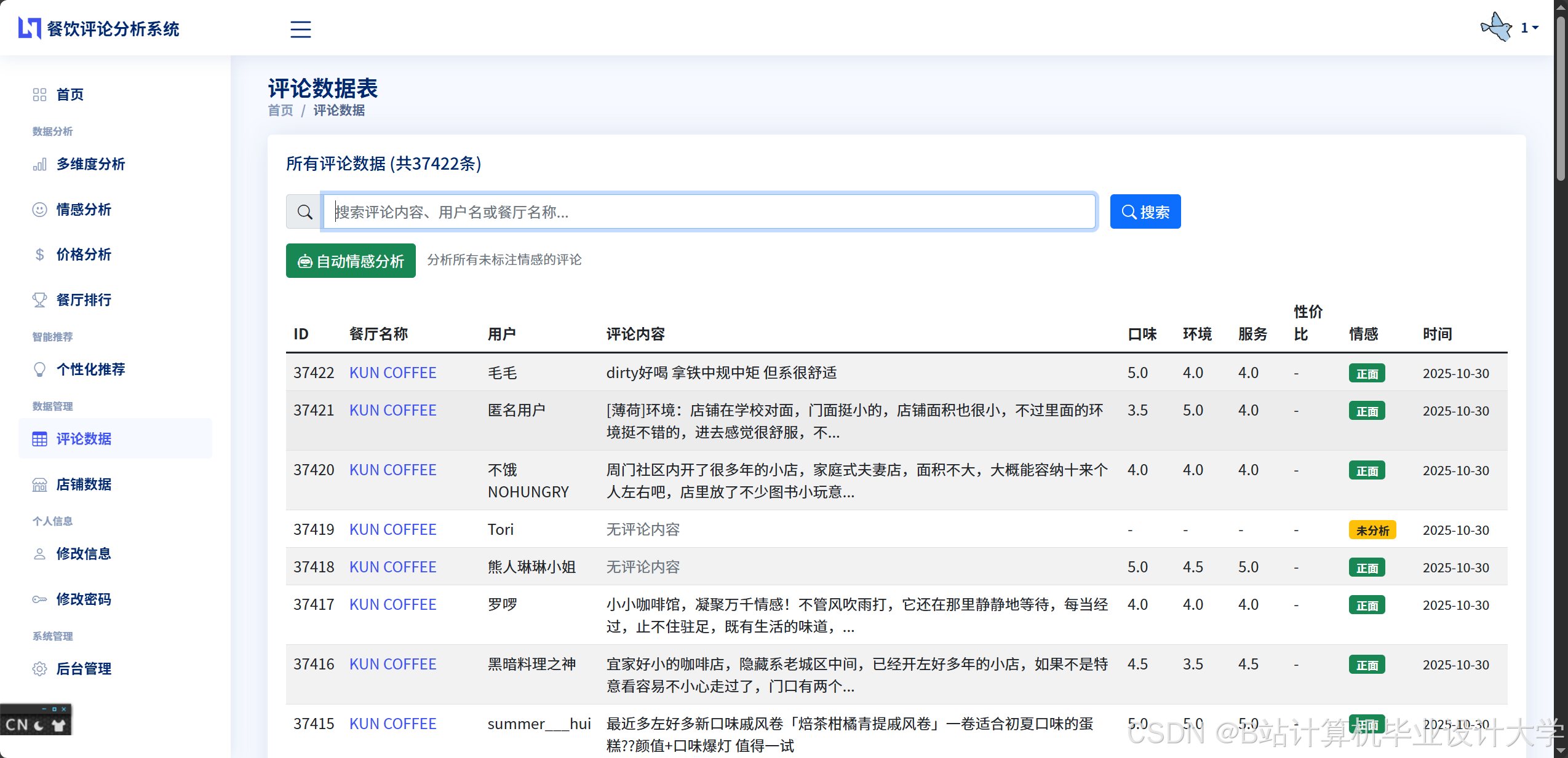The image size is (1568, 758).
Task: Go to 店铺数据 in sidebar
Action: pyautogui.click(x=84, y=484)
